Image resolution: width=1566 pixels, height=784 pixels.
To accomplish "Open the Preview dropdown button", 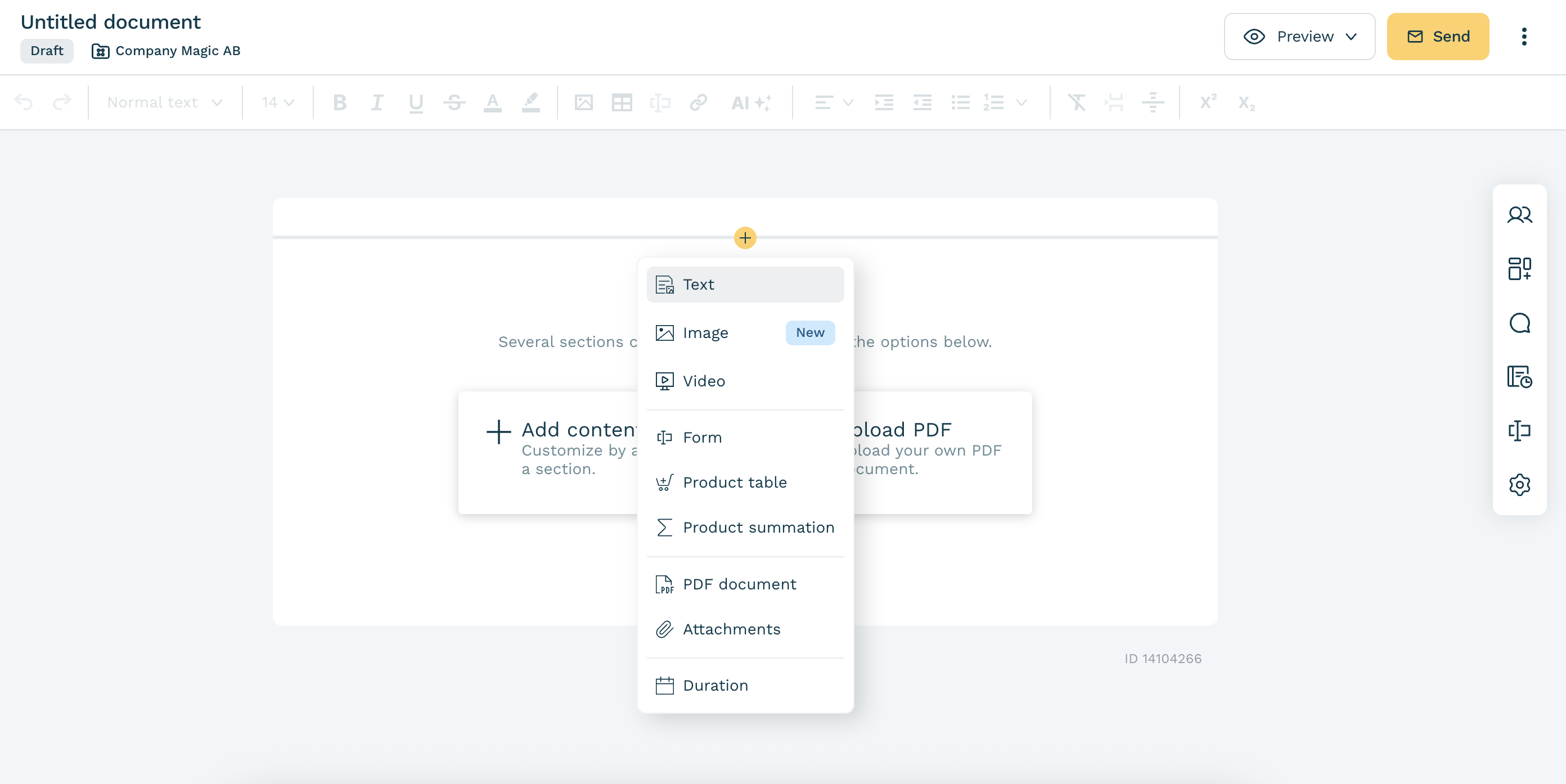I will coord(1299,37).
